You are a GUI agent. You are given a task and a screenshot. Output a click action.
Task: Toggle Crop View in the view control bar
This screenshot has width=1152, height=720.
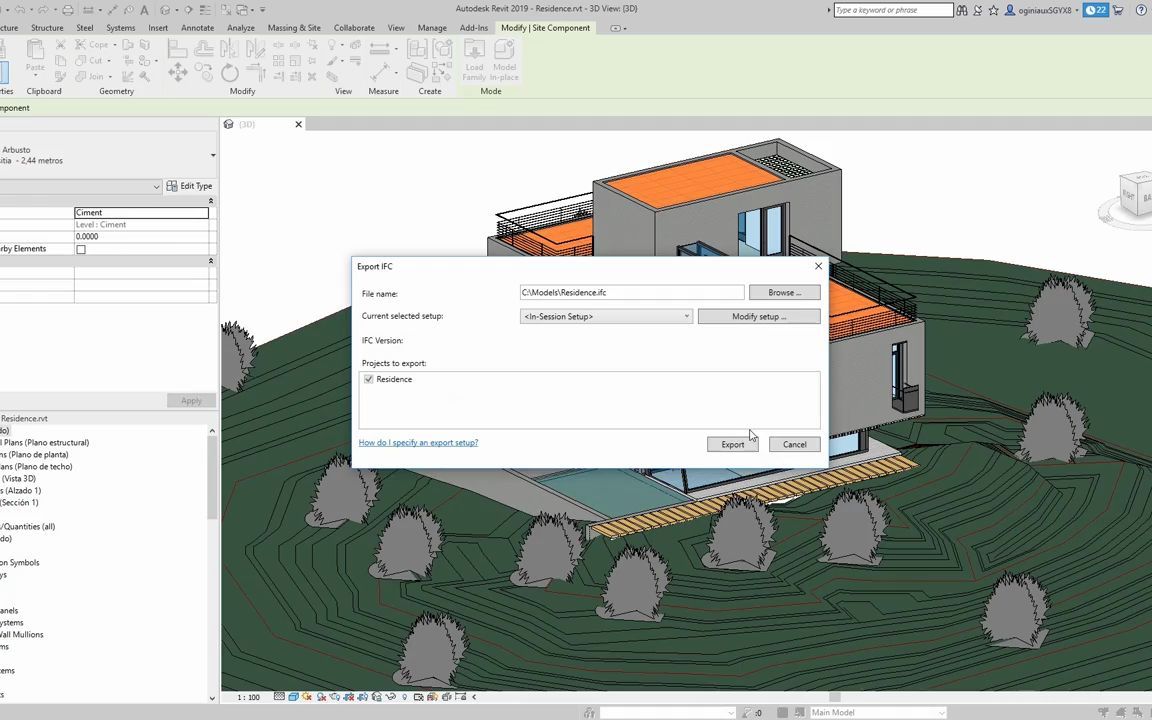pyautogui.click(x=347, y=697)
